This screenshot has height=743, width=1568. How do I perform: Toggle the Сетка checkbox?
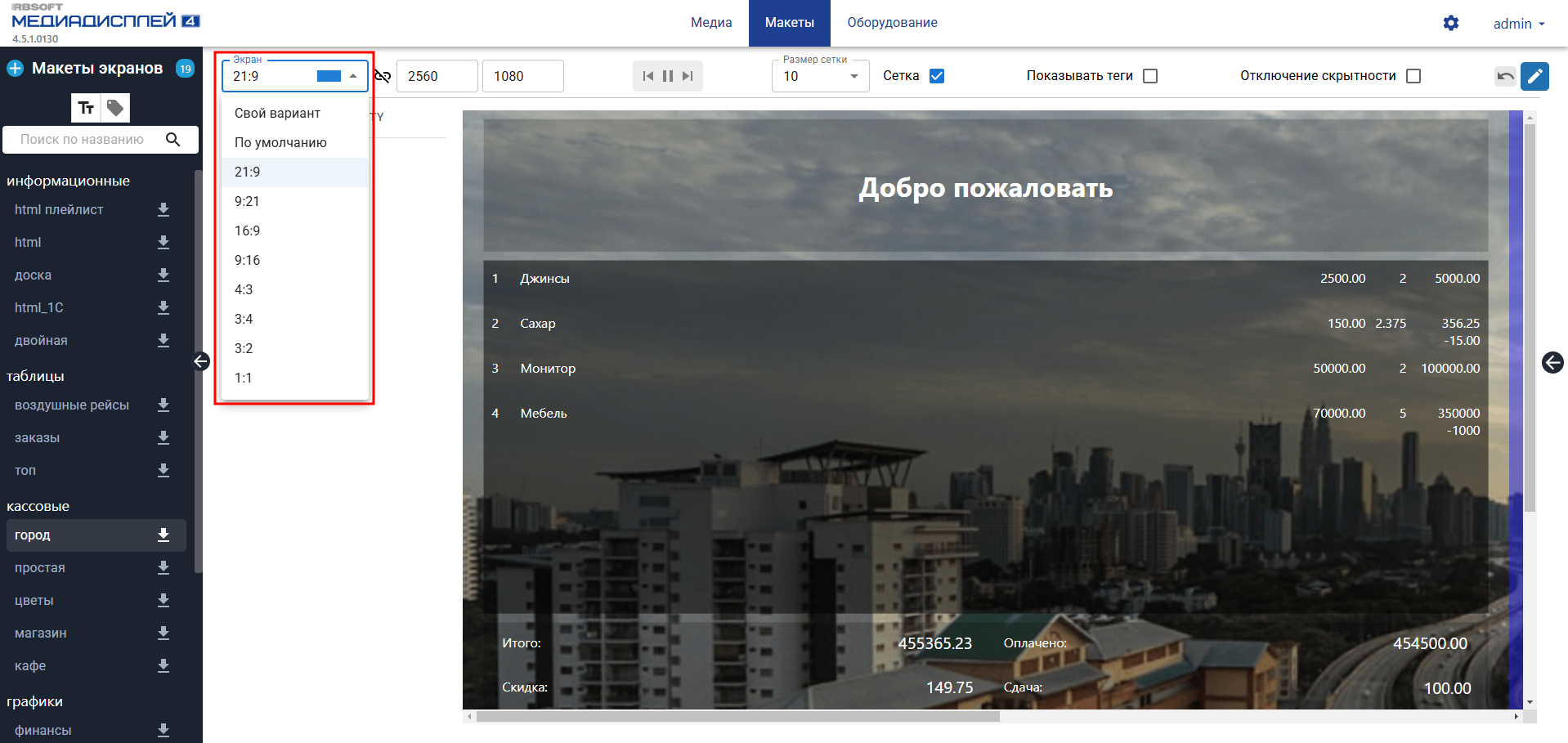[937, 76]
